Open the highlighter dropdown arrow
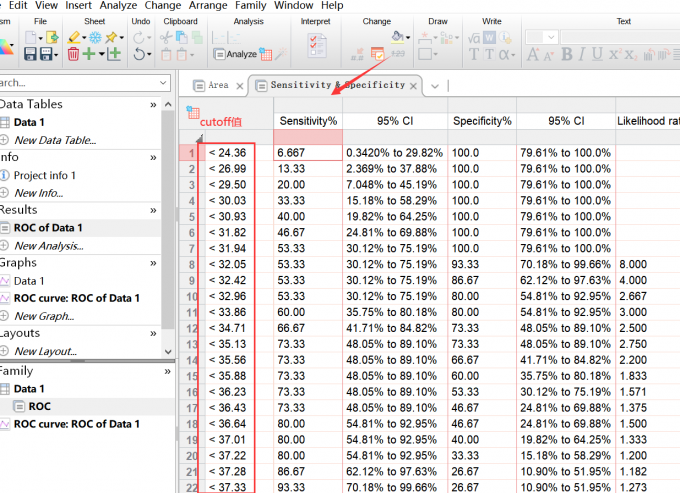The width and height of the screenshot is (680, 493). (x=84, y=38)
